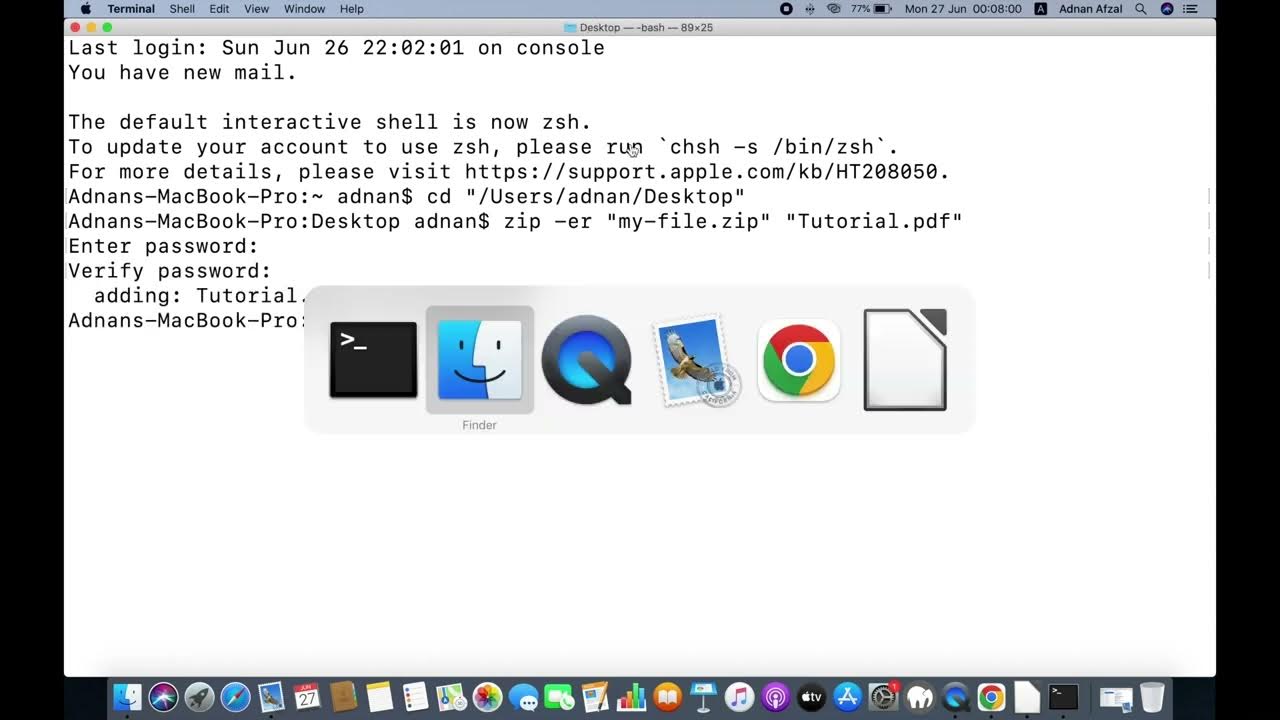Open Reminders list icon in Dock
Screen dimensions: 1280x720
click(x=415, y=697)
